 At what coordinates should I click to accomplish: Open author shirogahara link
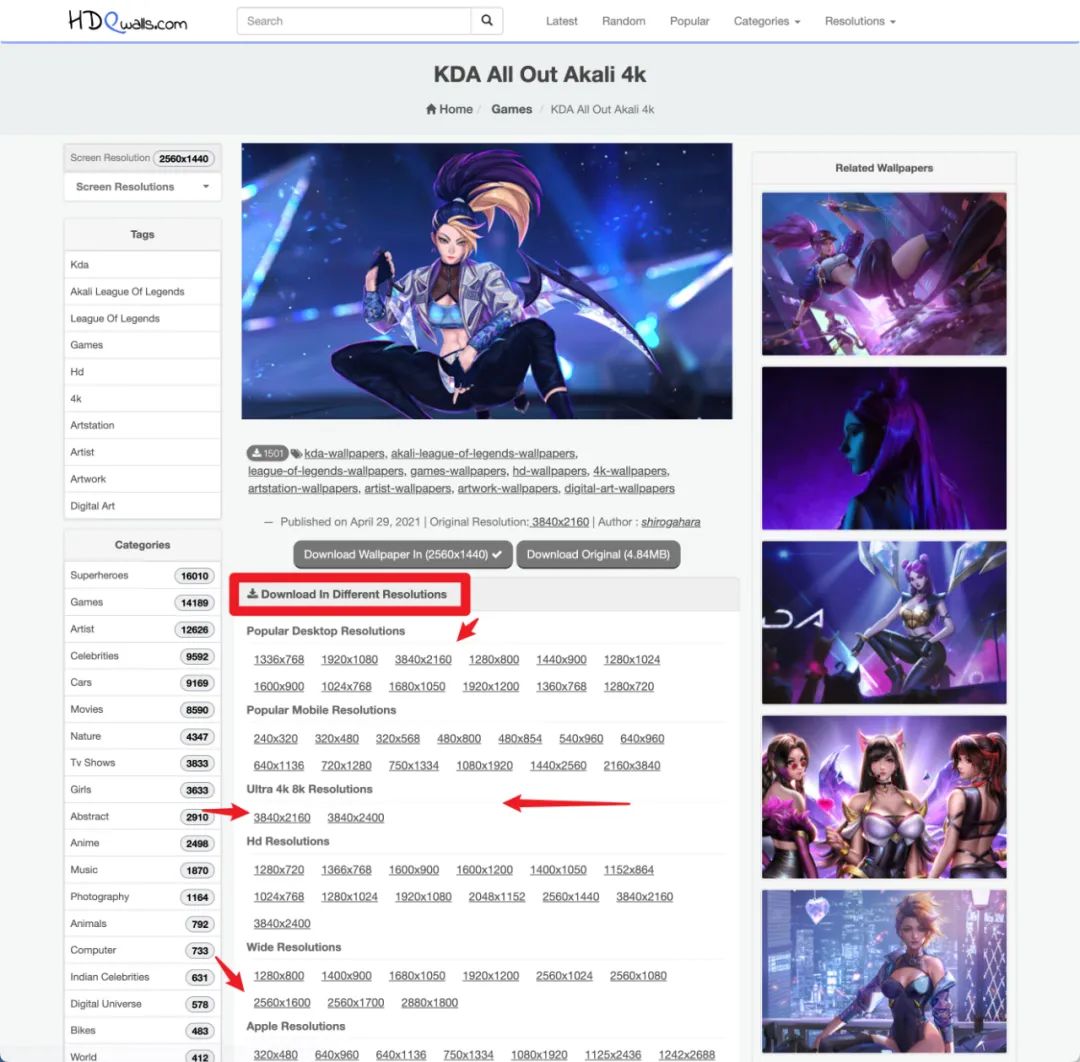[671, 522]
